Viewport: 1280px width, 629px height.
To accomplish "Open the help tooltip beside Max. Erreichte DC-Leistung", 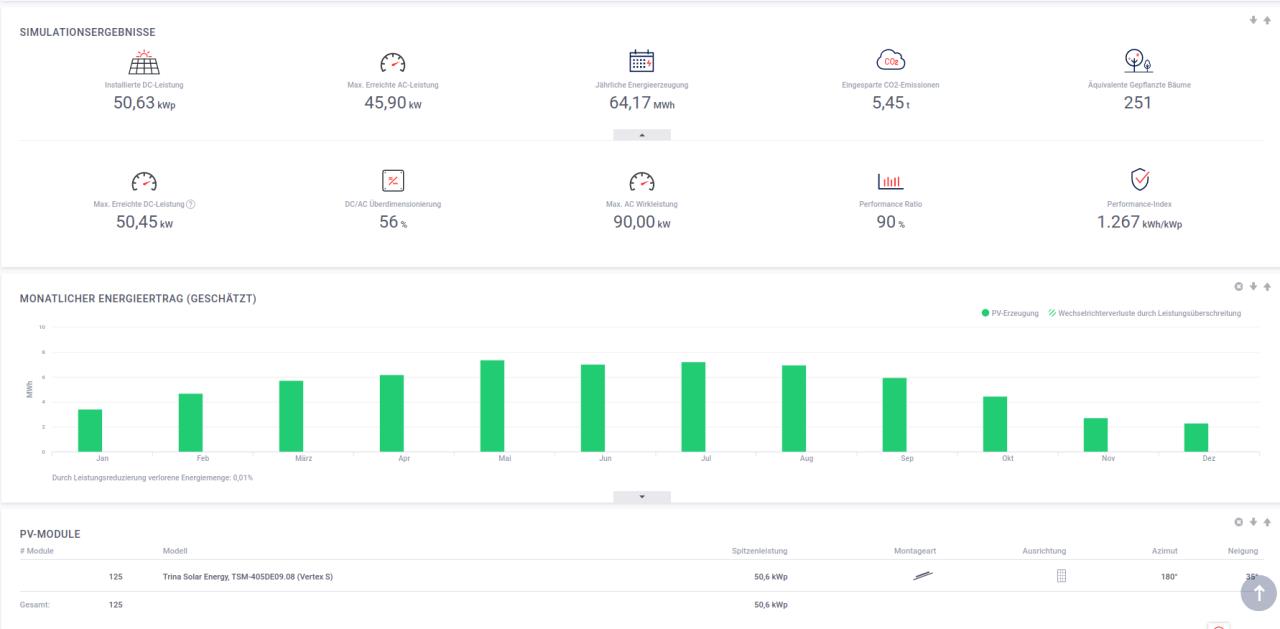I will pyautogui.click(x=191, y=204).
